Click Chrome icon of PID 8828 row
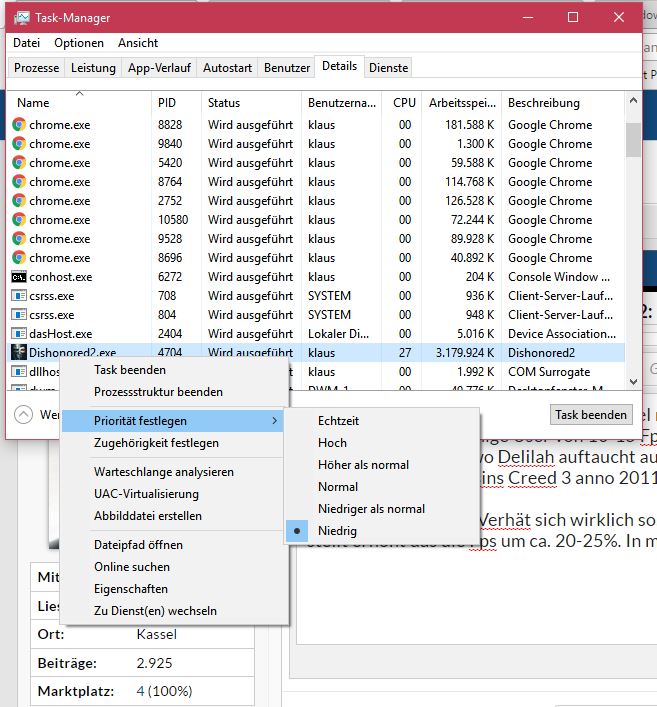The height and width of the screenshot is (707, 657). 19,124
